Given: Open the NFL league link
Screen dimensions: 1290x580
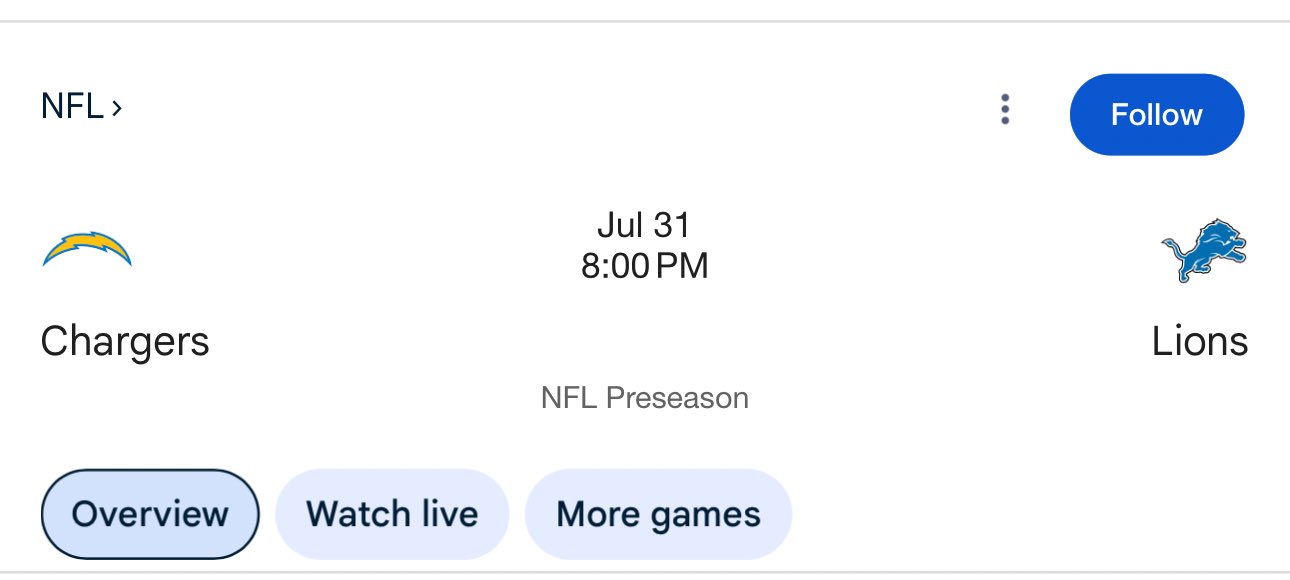Looking at the screenshot, I should coord(72,106).
